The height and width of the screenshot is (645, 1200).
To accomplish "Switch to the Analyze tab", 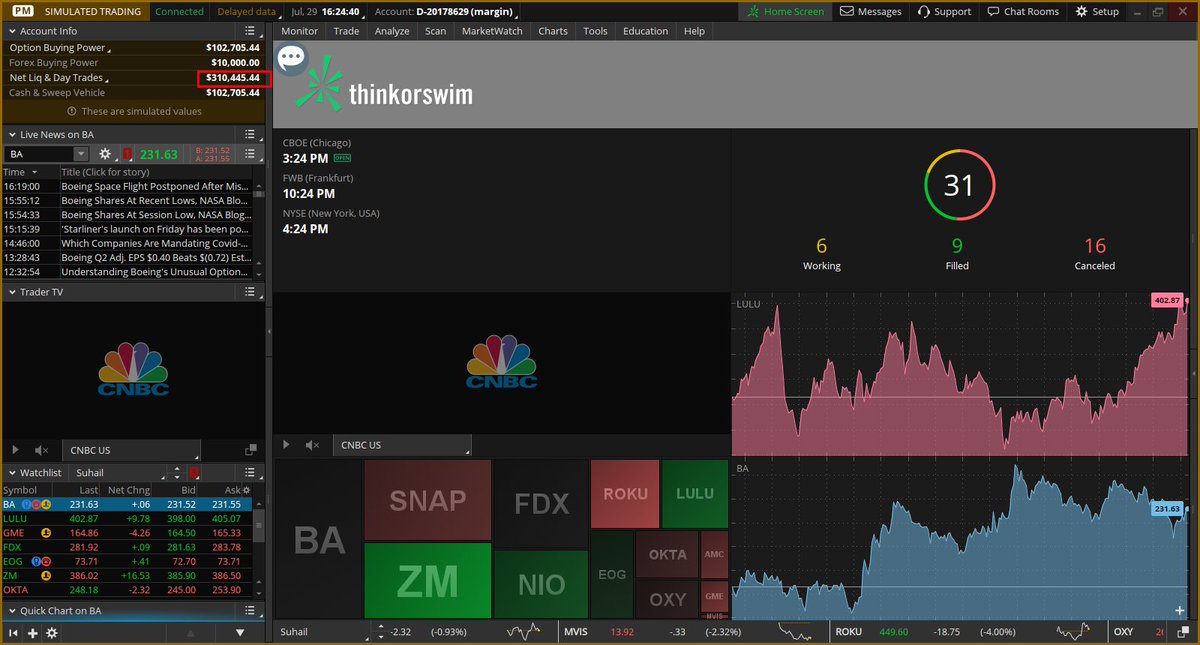I will coord(392,31).
